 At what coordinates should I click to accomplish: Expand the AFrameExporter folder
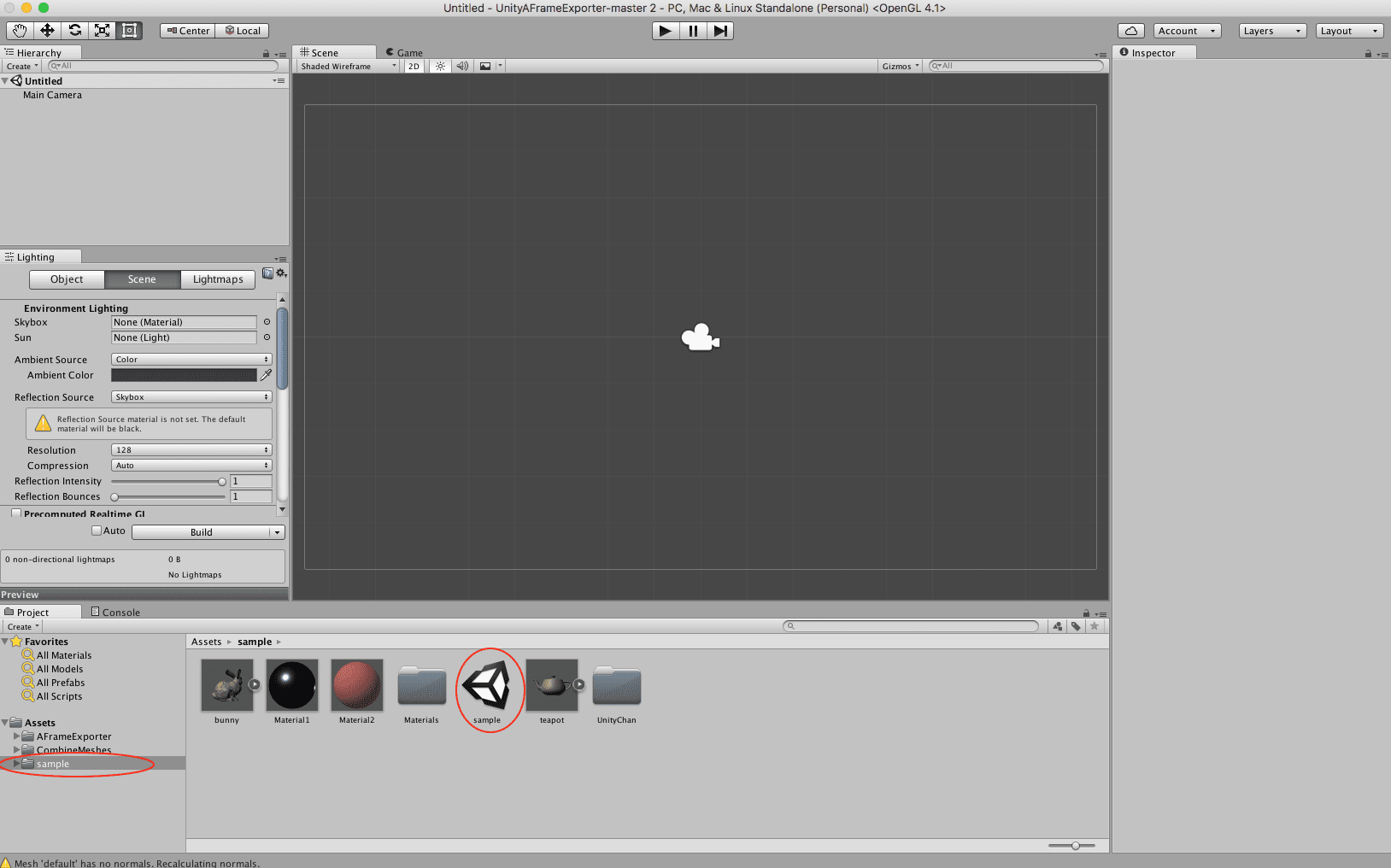click(17, 736)
